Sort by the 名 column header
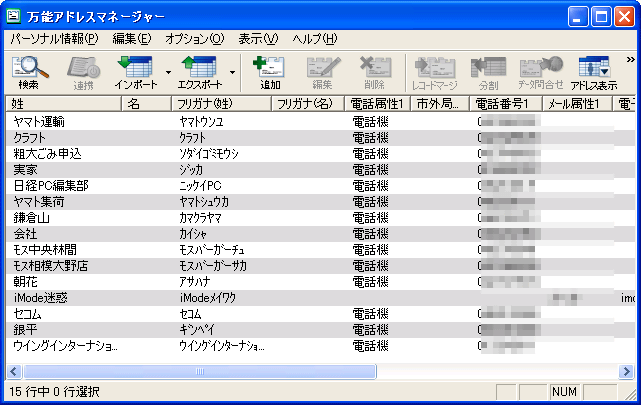This screenshot has height=405, width=641. coord(146,104)
